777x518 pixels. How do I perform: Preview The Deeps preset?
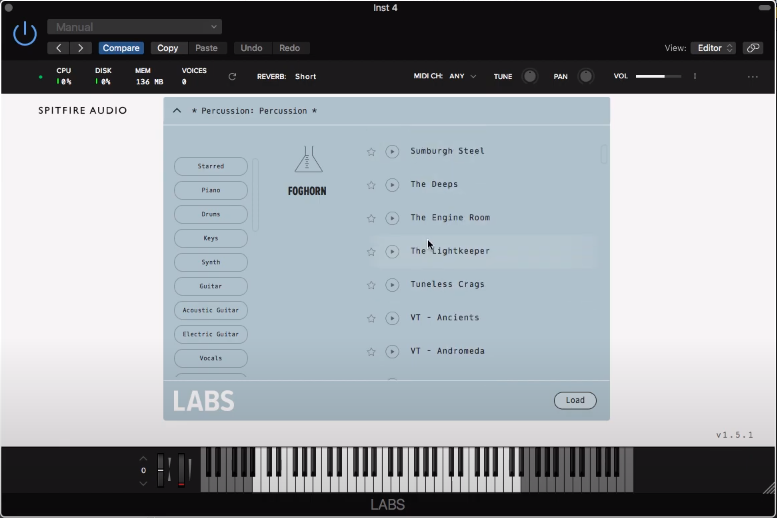tap(392, 185)
